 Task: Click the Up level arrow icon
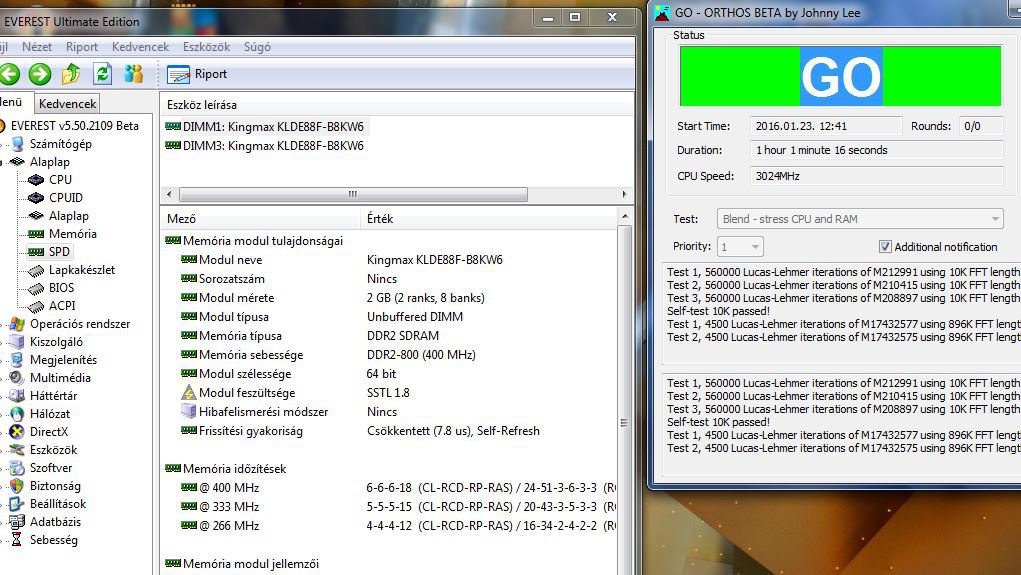[x=71, y=74]
